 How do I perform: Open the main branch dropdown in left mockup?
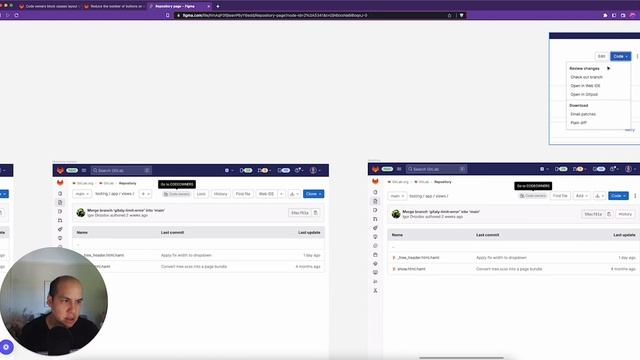[82, 194]
